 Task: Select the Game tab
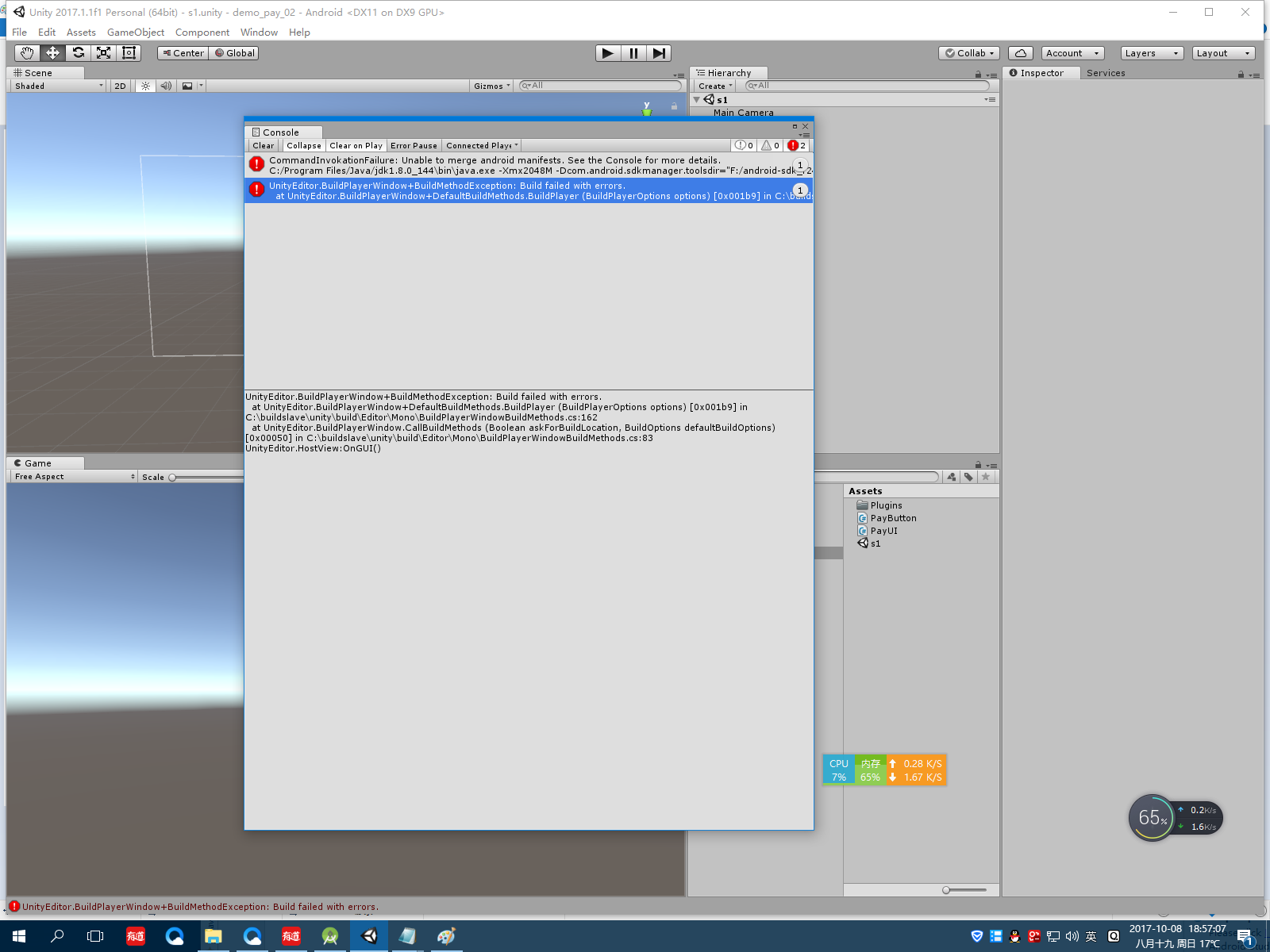coord(45,463)
